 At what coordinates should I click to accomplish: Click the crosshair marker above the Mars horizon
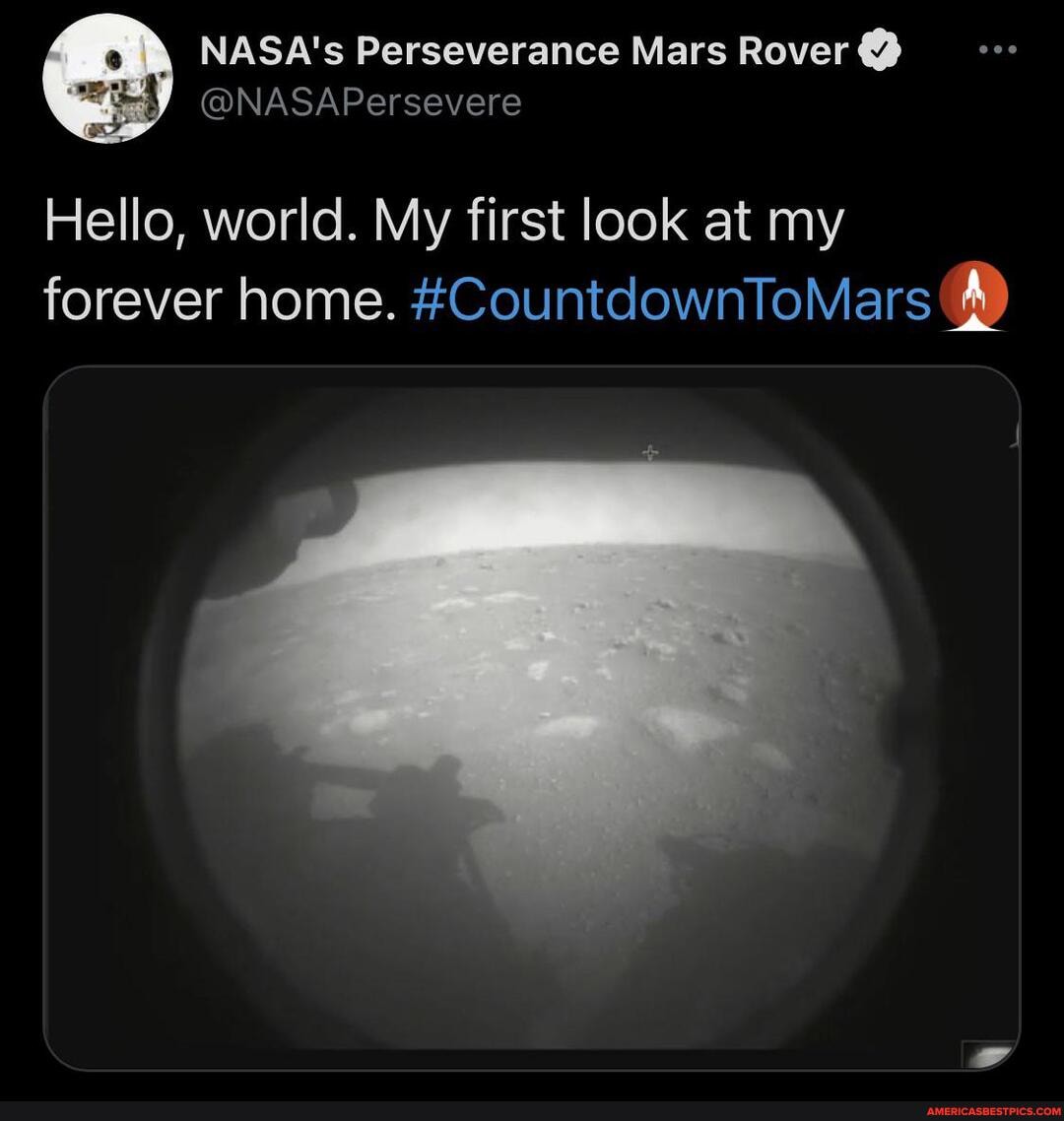tap(648, 453)
